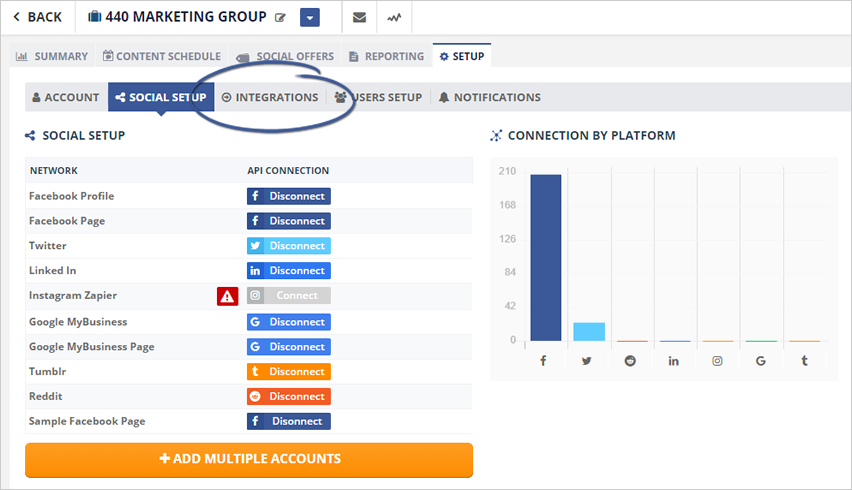Expand the dropdown arrow next to group name
Viewport: 852px width, 490px height.
pos(309,17)
